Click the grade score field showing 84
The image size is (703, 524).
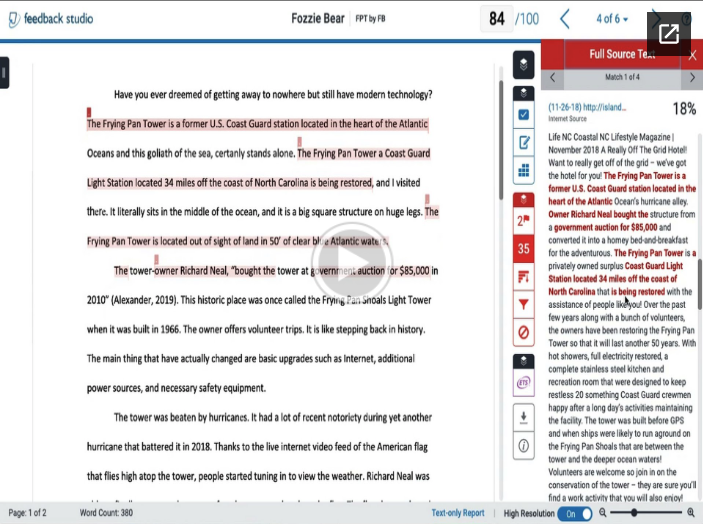coord(497,19)
